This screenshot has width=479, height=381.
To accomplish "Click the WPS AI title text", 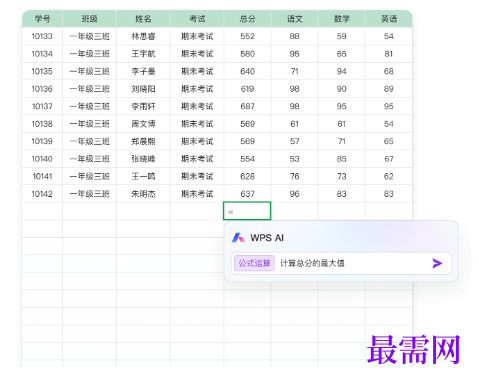I will [x=267, y=238].
